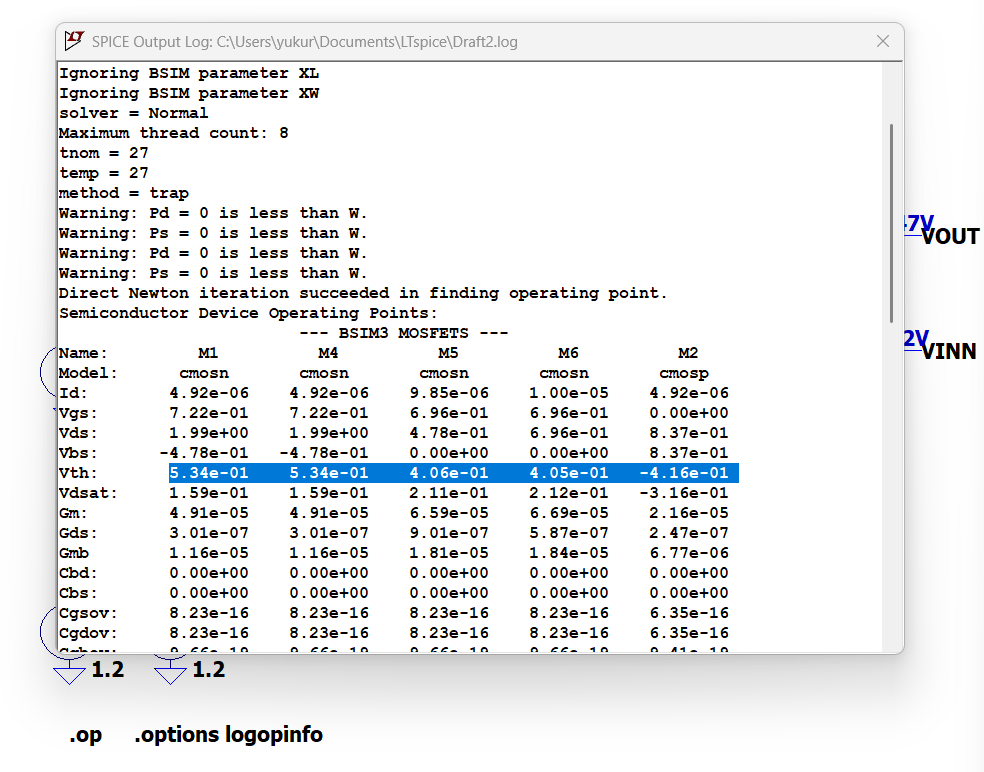Click the VINN label in schematic
Image resolution: width=984 pixels, height=772 pixels.
(x=949, y=351)
